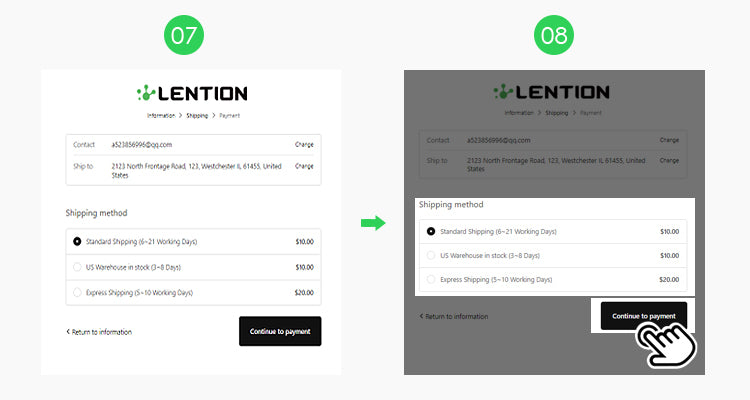Select US Warehouse radio in step 08 panel
Viewport: 750px width, 400px height.
pyautogui.click(x=431, y=256)
